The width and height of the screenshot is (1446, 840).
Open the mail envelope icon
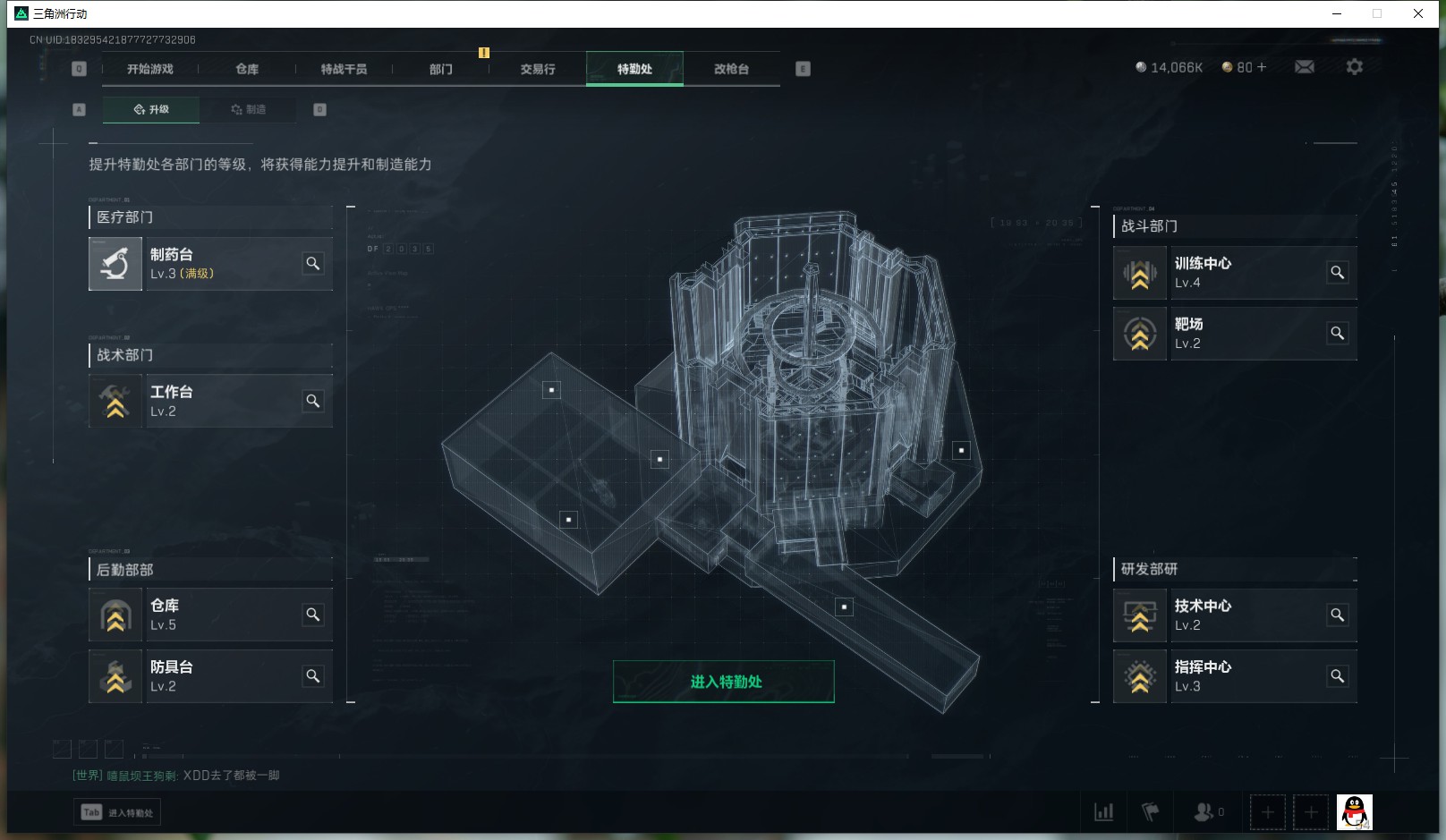[x=1305, y=67]
